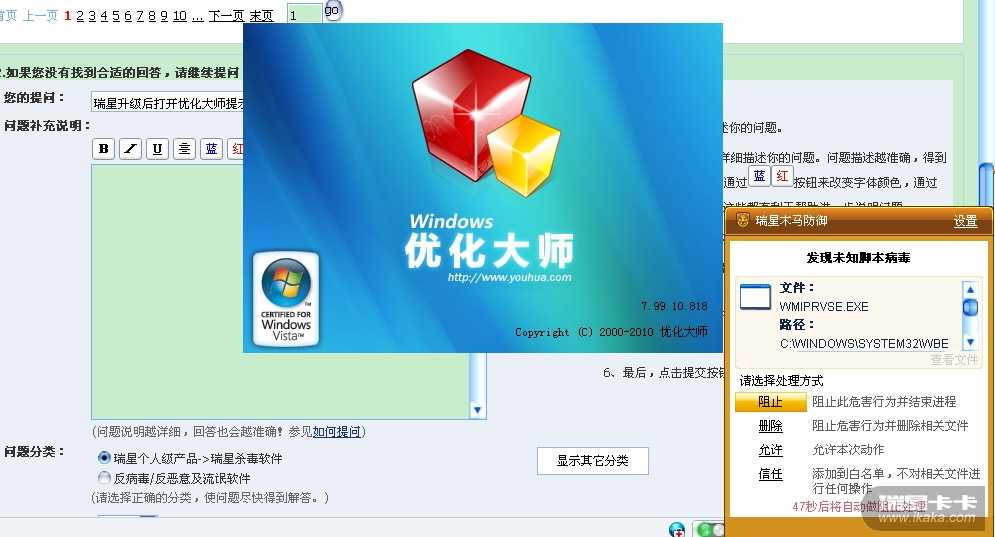Click the inline 蓝 sample button in help text

tap(759, 176)
